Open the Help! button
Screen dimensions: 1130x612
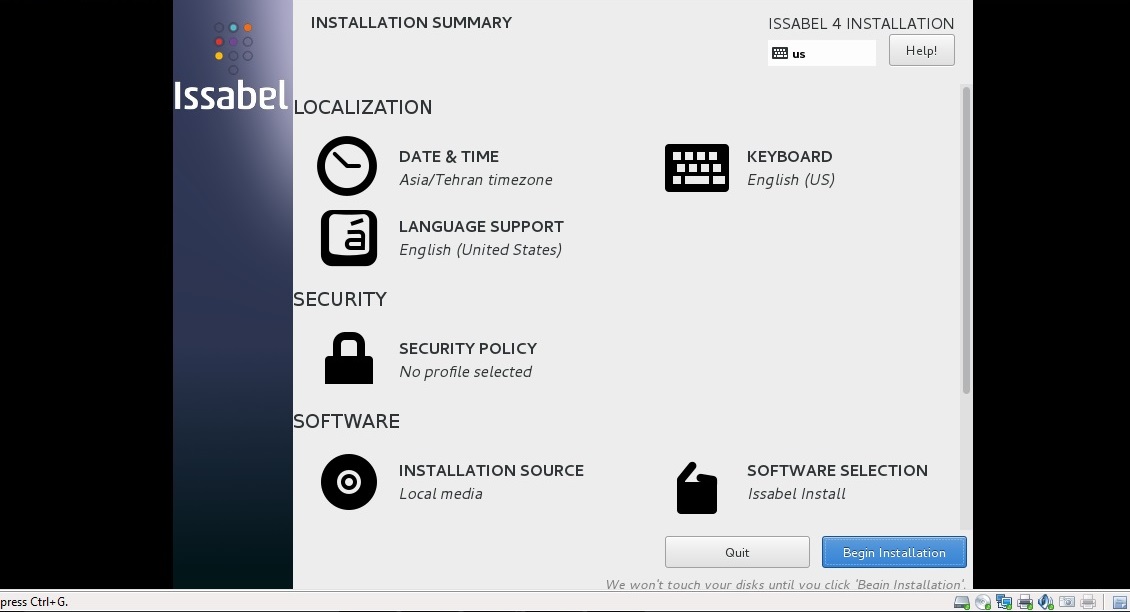(922, 50)
